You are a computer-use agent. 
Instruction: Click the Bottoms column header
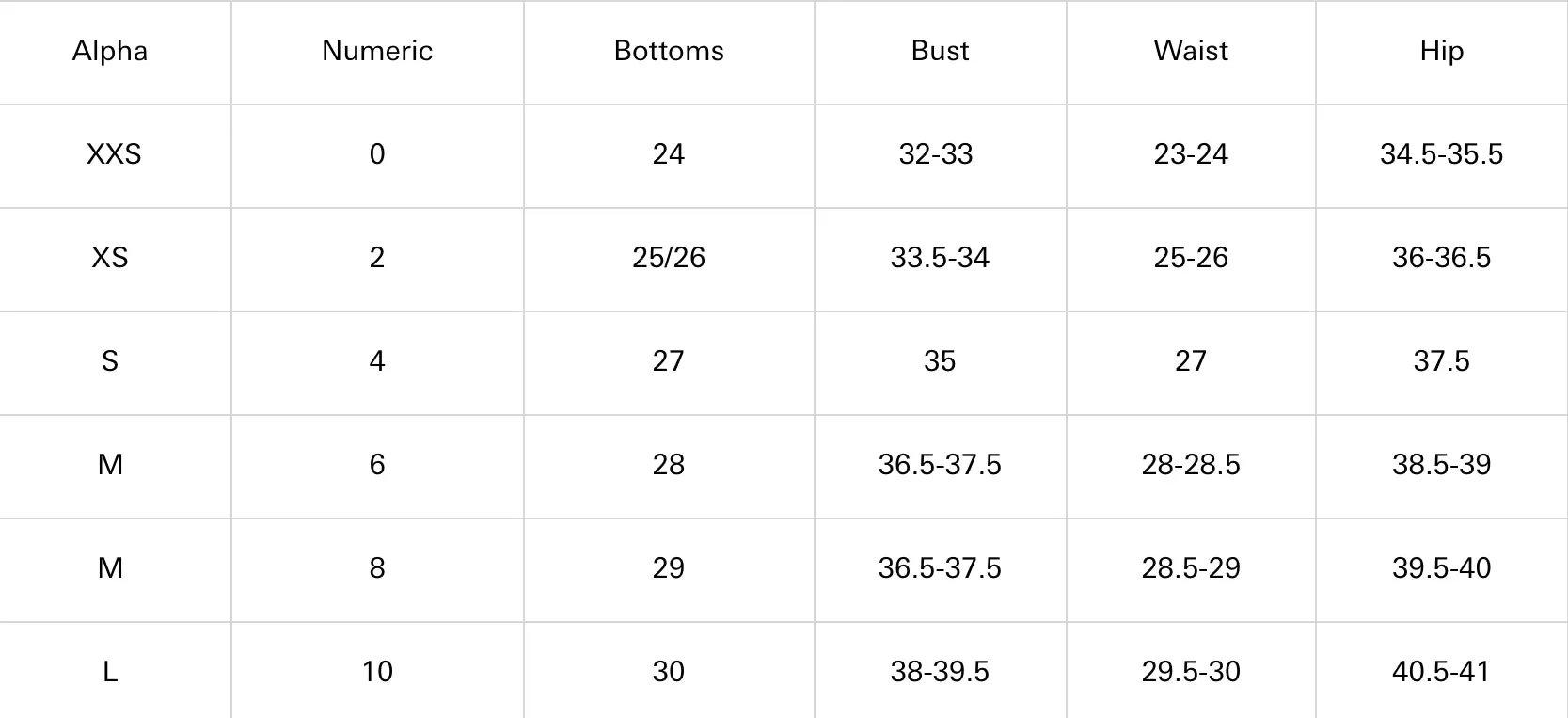669,51
